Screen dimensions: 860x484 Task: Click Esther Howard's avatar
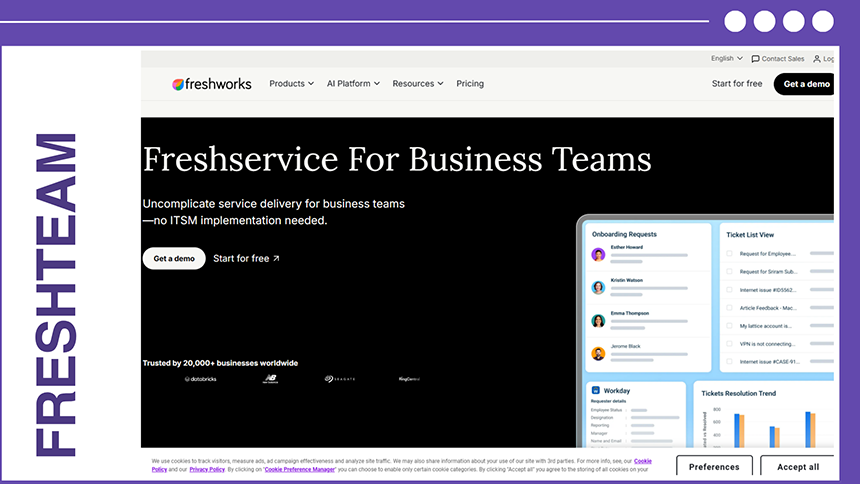[598, 255]
